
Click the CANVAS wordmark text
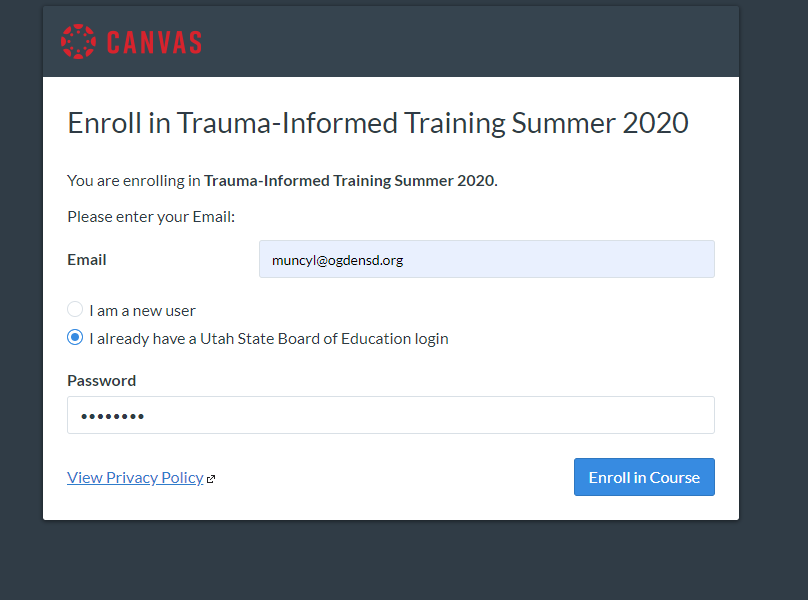[154, 42]
